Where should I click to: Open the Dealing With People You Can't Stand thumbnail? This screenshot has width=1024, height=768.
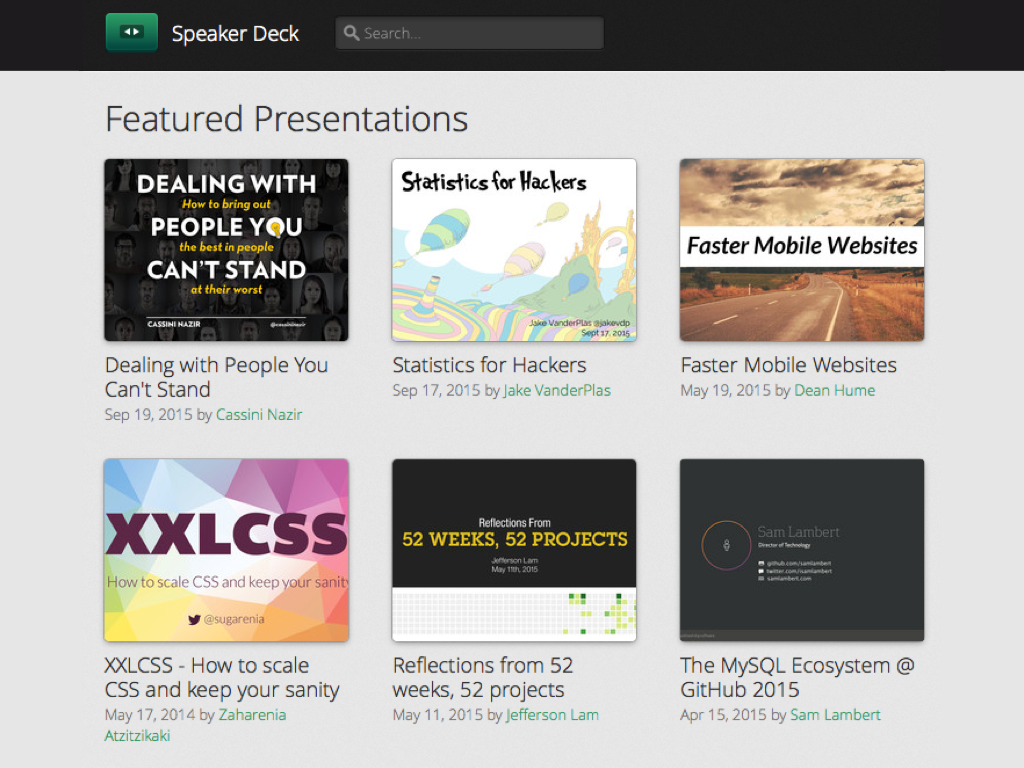click(226, 250)
